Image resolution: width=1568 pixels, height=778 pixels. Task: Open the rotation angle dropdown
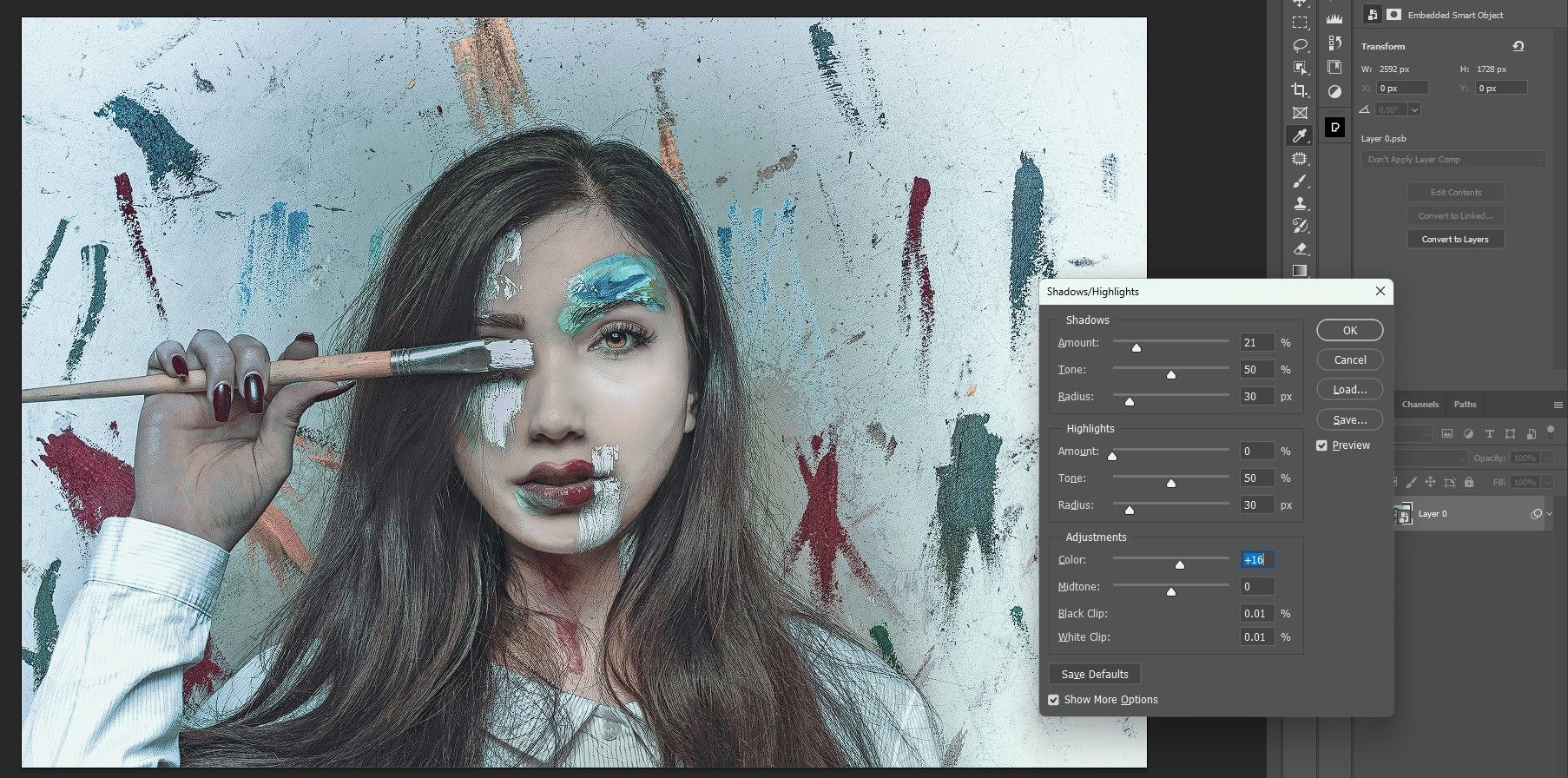1414,109
